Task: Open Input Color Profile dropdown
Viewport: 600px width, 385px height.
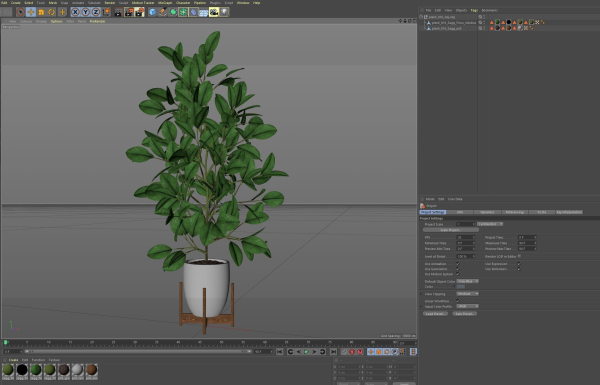Action: pos(467,307)
